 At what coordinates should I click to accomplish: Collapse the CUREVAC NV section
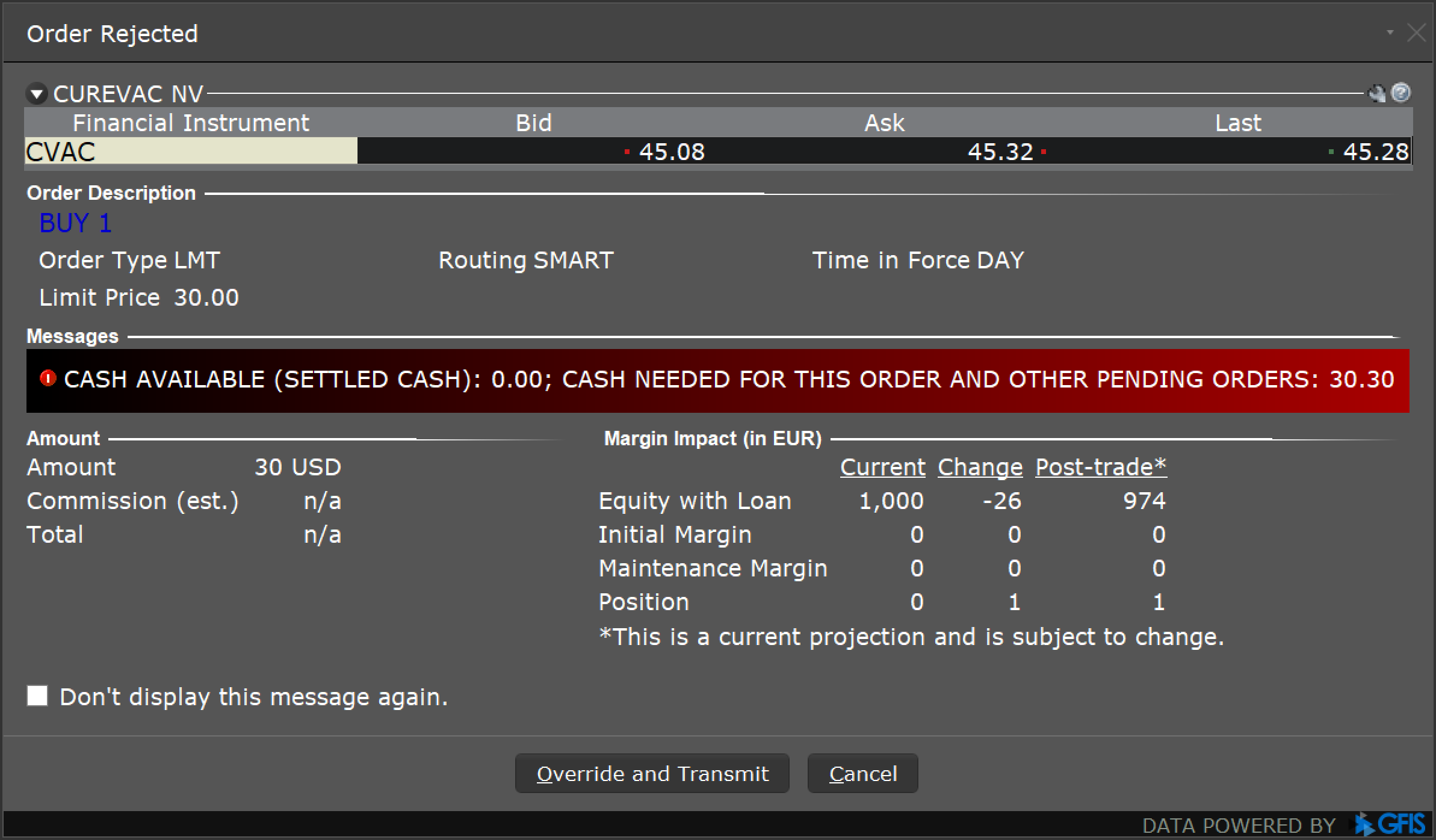click(x=37, y=94)
